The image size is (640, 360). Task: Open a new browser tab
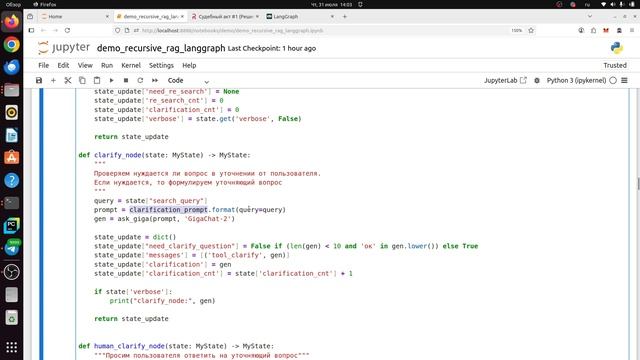coord(344,17)
